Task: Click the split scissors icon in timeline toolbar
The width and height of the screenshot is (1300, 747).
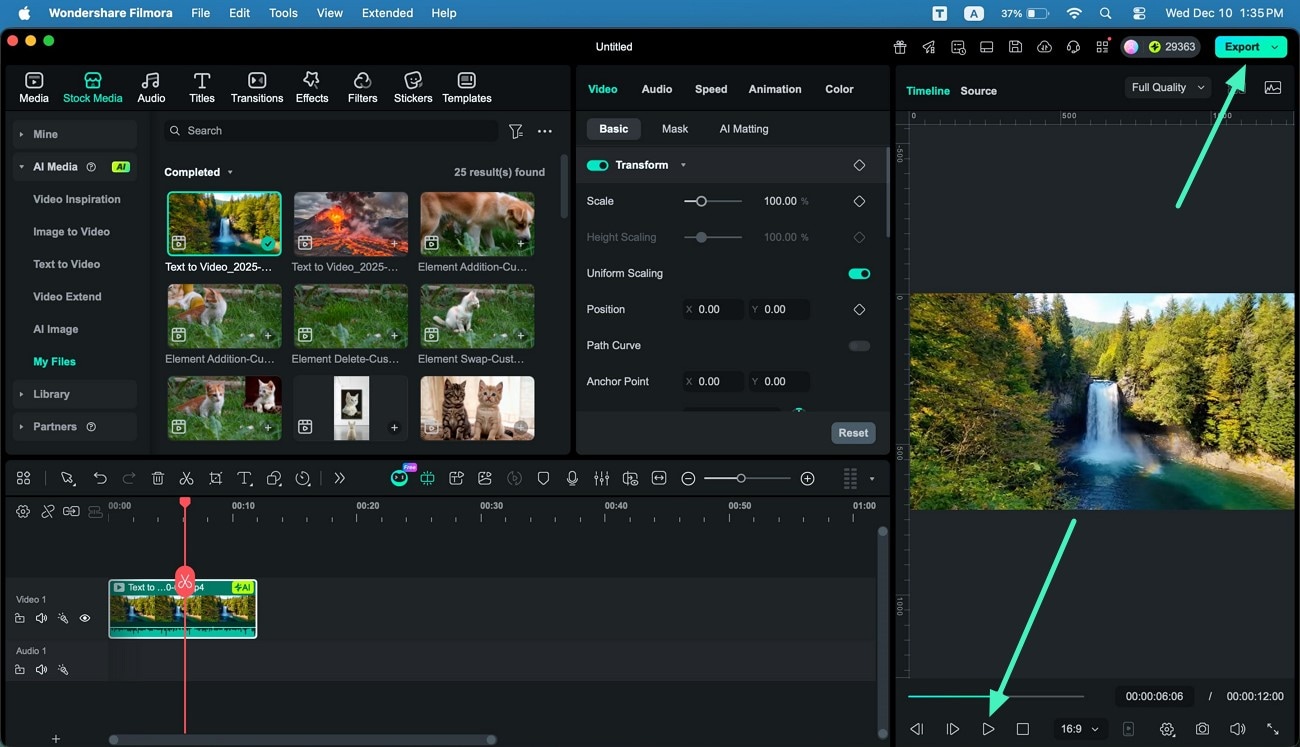Action: pos(186,479)
